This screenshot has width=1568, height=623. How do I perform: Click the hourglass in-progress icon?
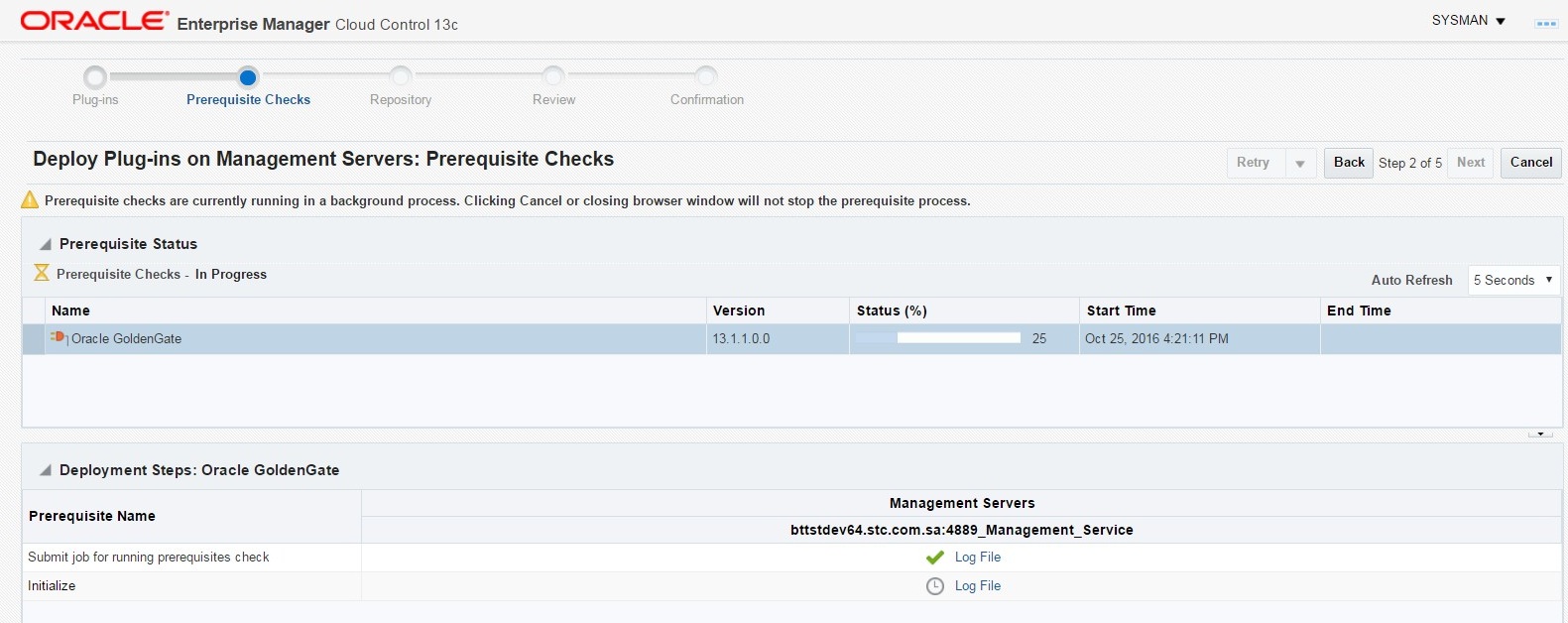point(42,273)
